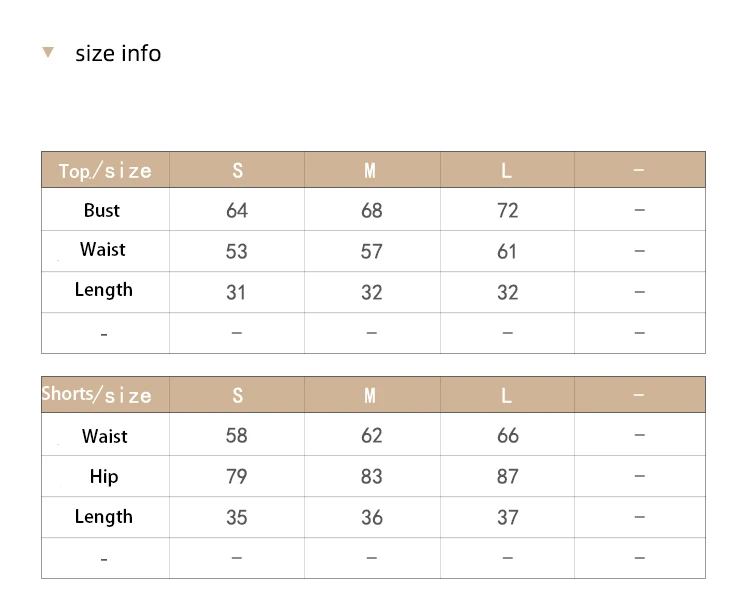Click the L column header in Top table

[x=507, y=170]
